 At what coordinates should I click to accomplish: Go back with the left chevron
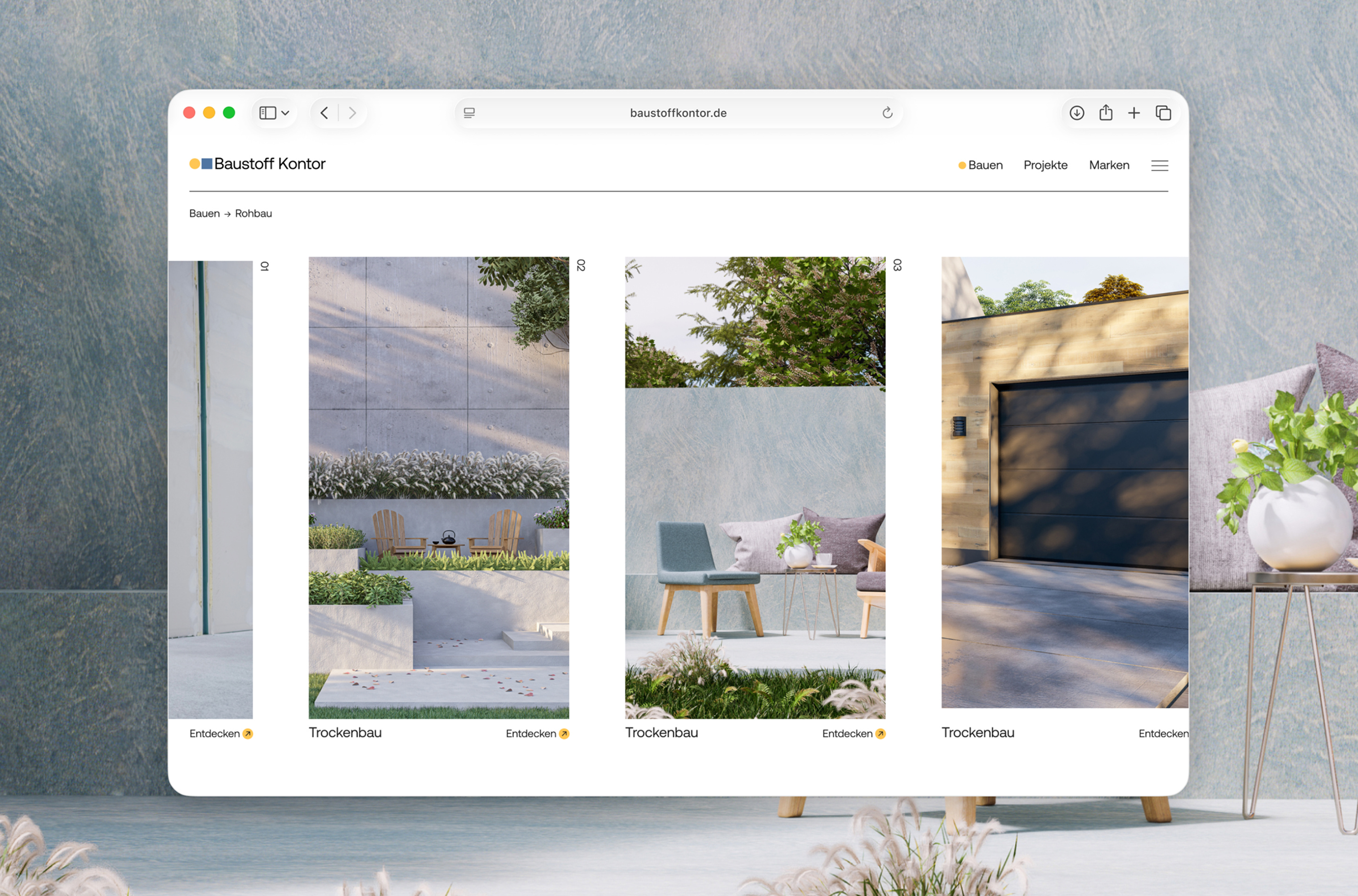[324, 113]
